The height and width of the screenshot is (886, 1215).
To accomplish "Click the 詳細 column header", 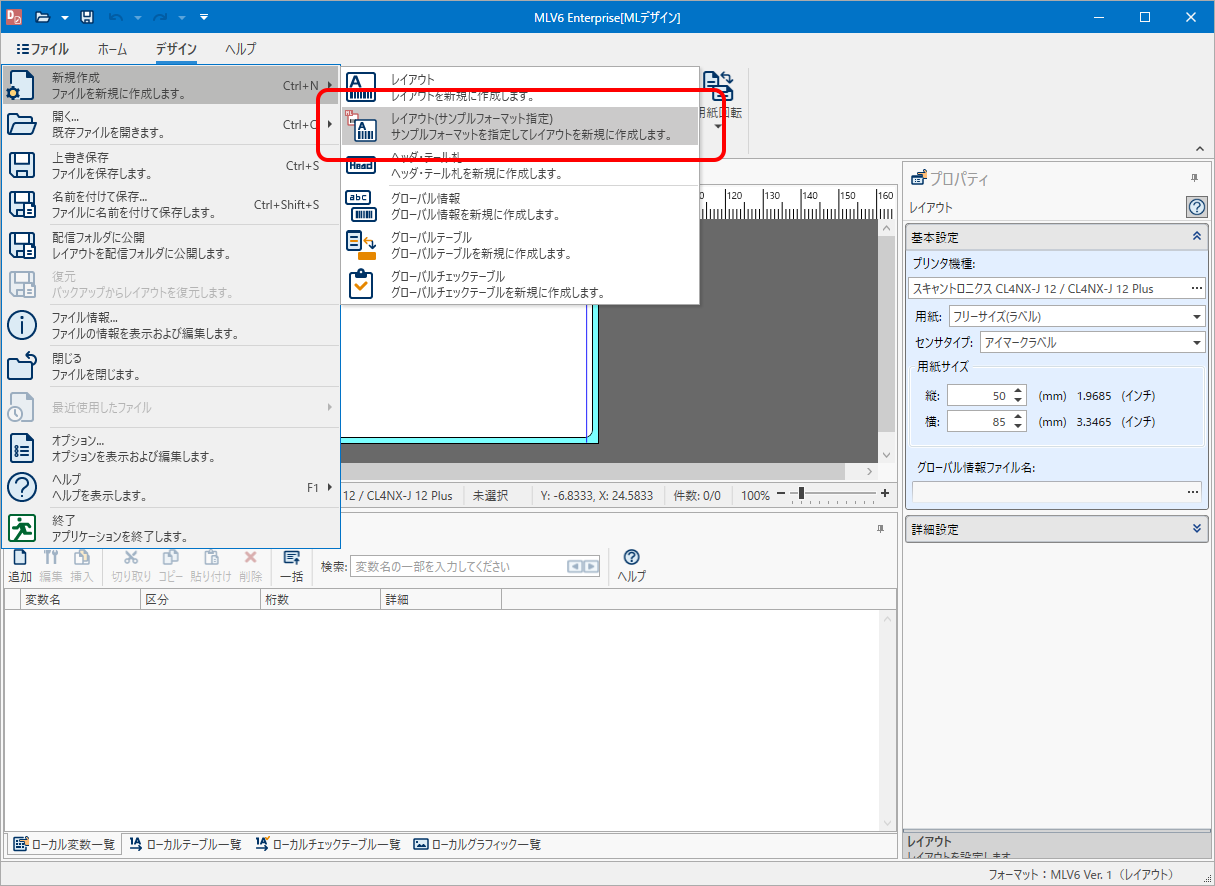I will [441, 599].
